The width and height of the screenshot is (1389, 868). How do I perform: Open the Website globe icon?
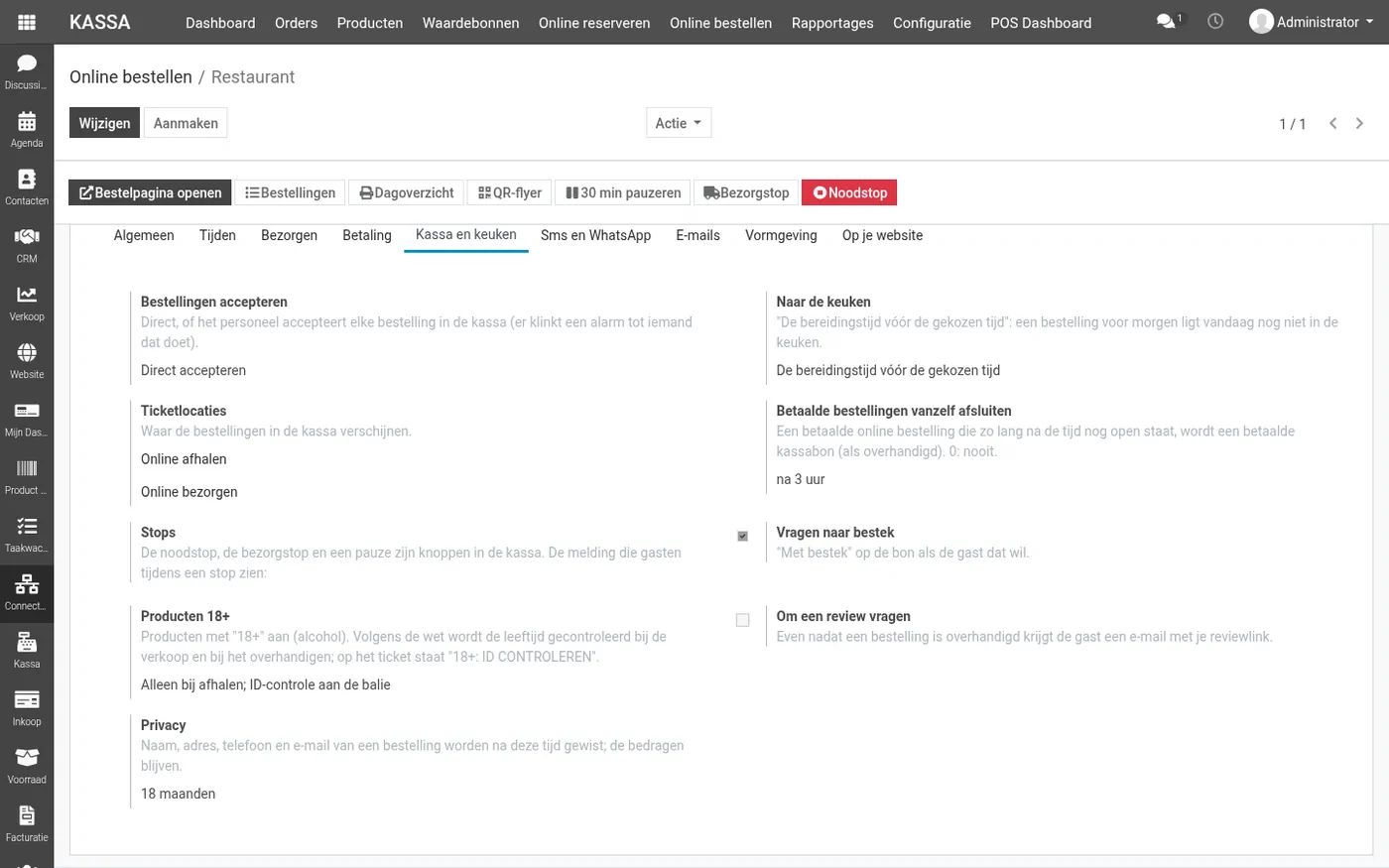click(x=27, y=361)
